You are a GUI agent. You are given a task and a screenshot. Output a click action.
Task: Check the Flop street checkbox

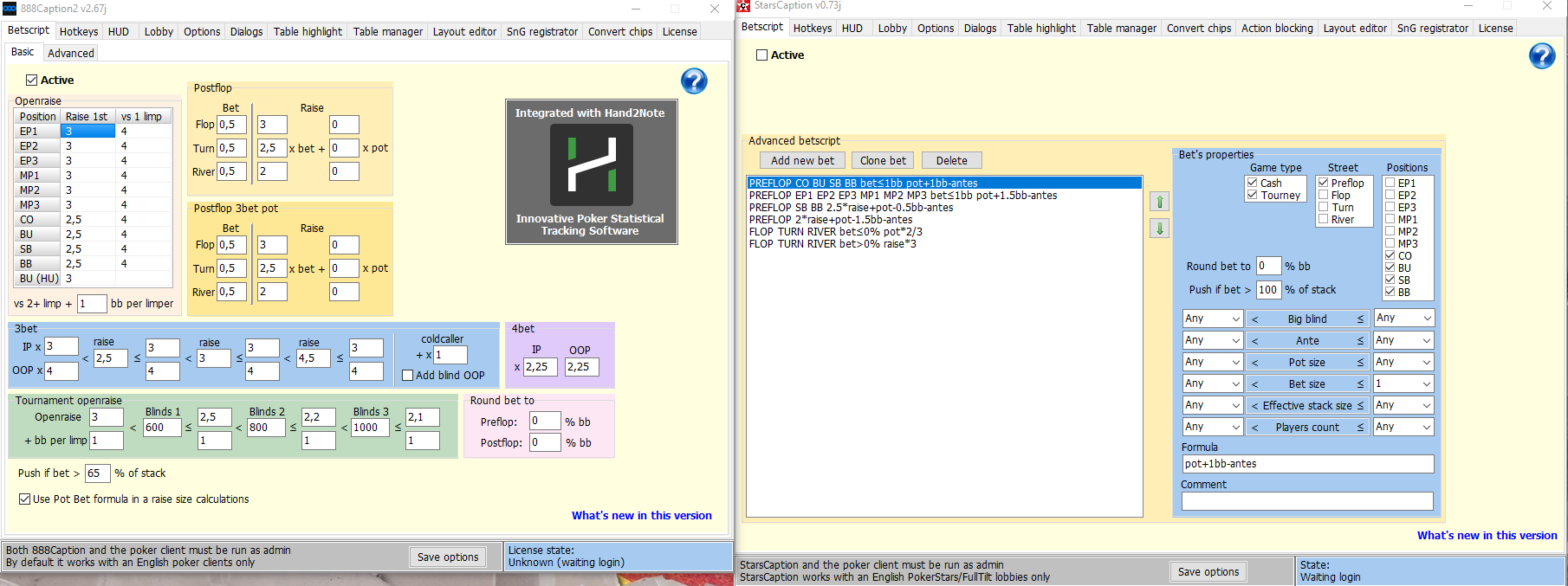(1323, 195)
